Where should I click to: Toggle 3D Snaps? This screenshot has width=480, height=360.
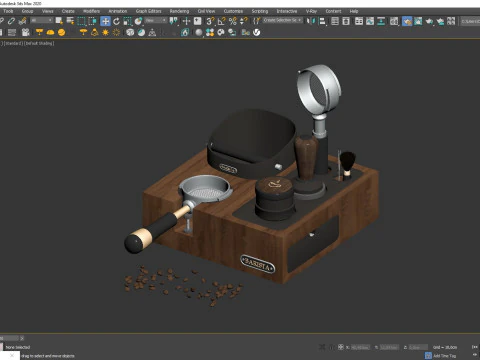point(210,21)
